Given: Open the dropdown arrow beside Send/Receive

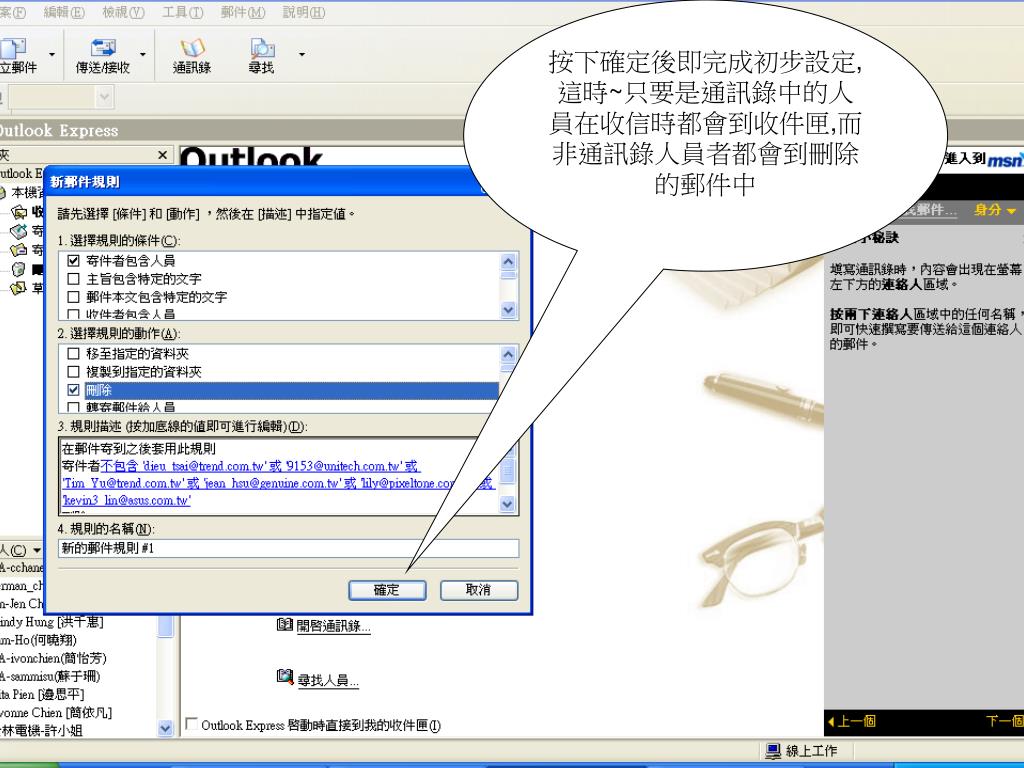Looking at the screenshot, I should tap(143, 54).
